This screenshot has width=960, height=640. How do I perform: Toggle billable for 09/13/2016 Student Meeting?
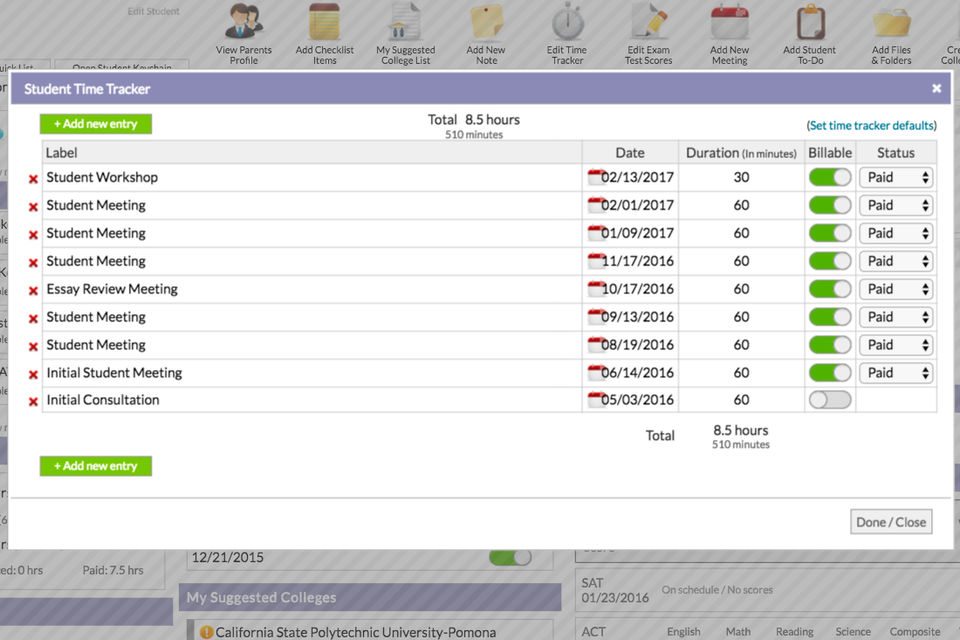(x=830, y=317)
